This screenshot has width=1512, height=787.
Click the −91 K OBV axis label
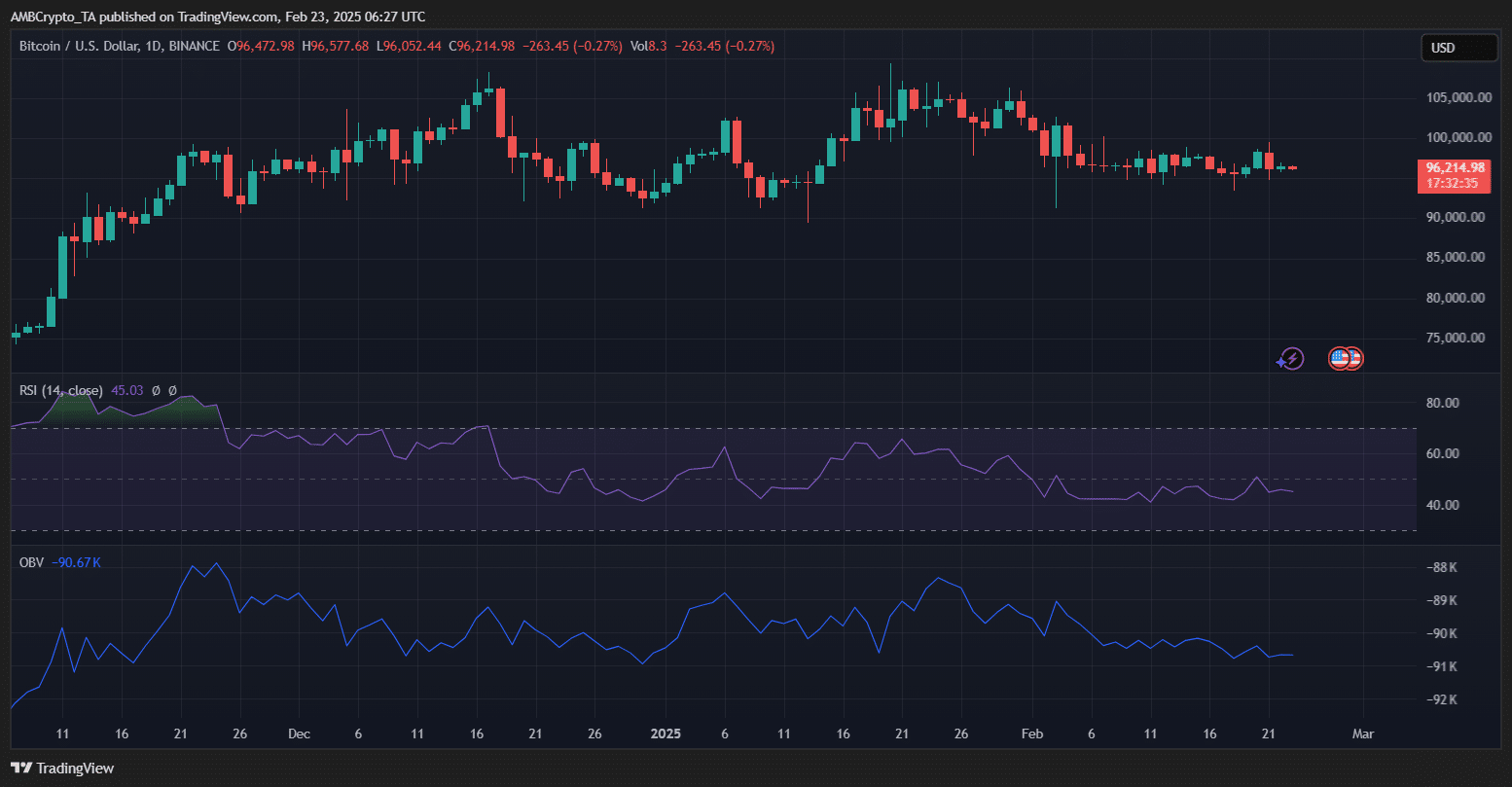1440,666
